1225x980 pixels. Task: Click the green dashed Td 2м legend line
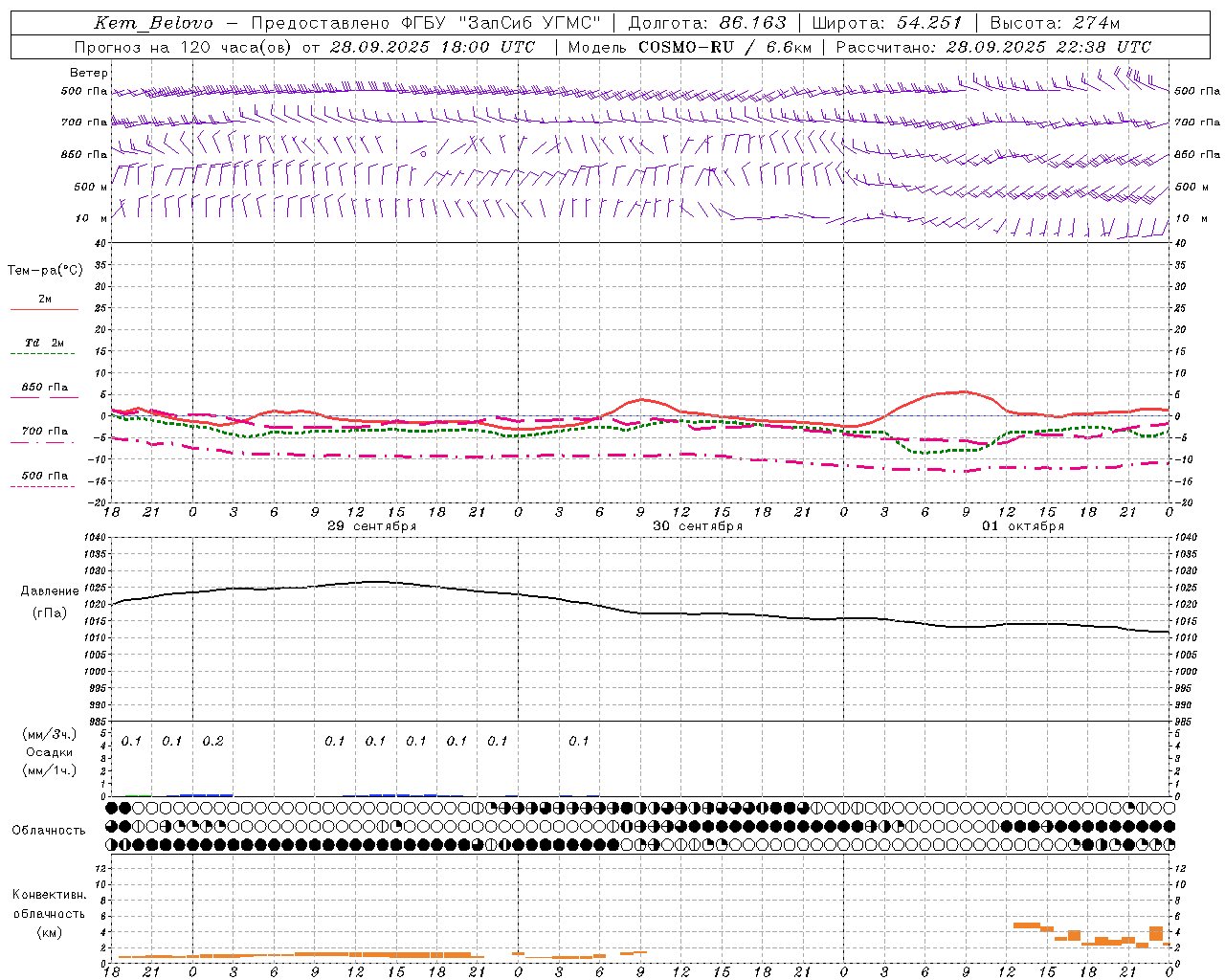[x=42, y=354]
